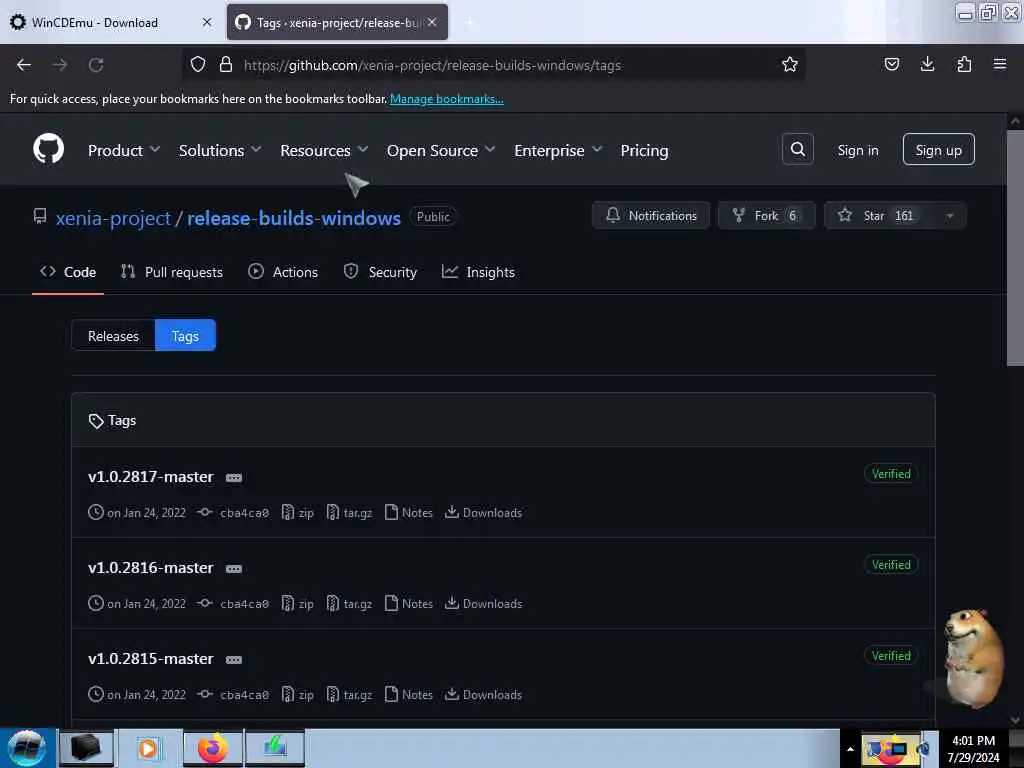Click the GitHub Octocat logo
Image resolution: width=1024 pixels, height=768 pixels.
click(x=48, y=149)
